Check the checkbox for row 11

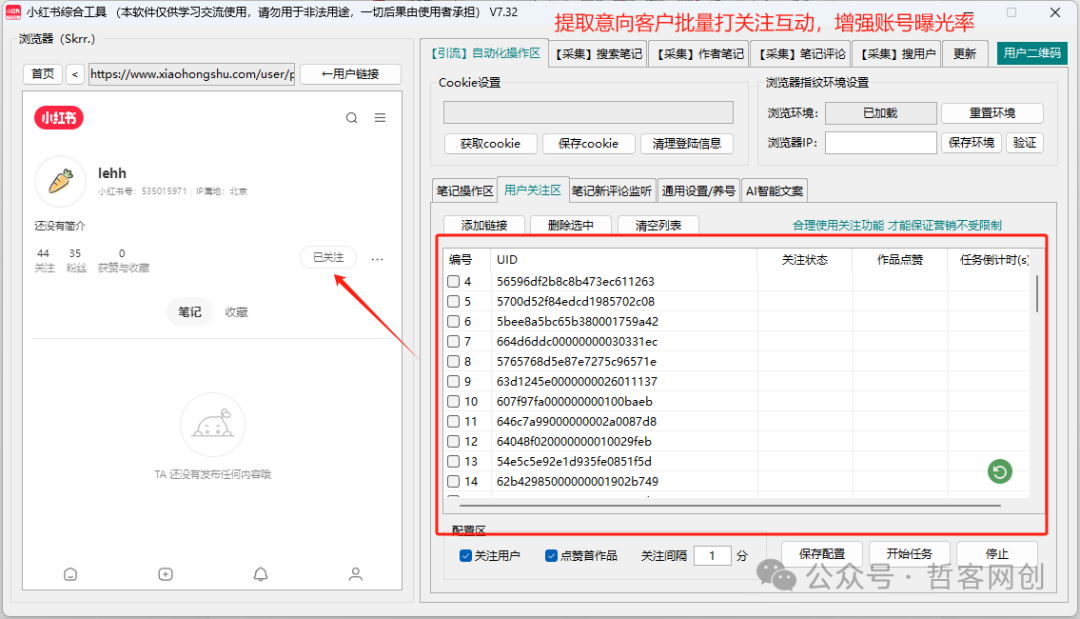click(x=453, y=421)
